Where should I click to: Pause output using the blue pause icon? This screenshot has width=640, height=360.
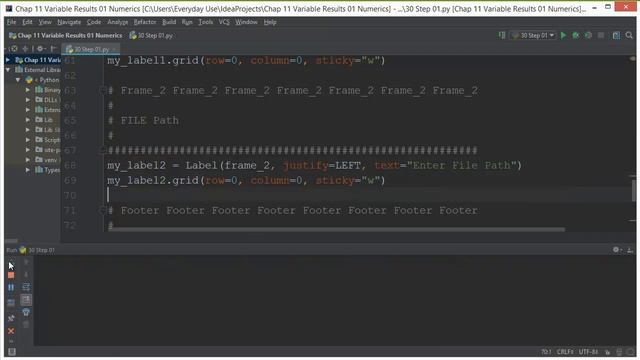[11, 287]
